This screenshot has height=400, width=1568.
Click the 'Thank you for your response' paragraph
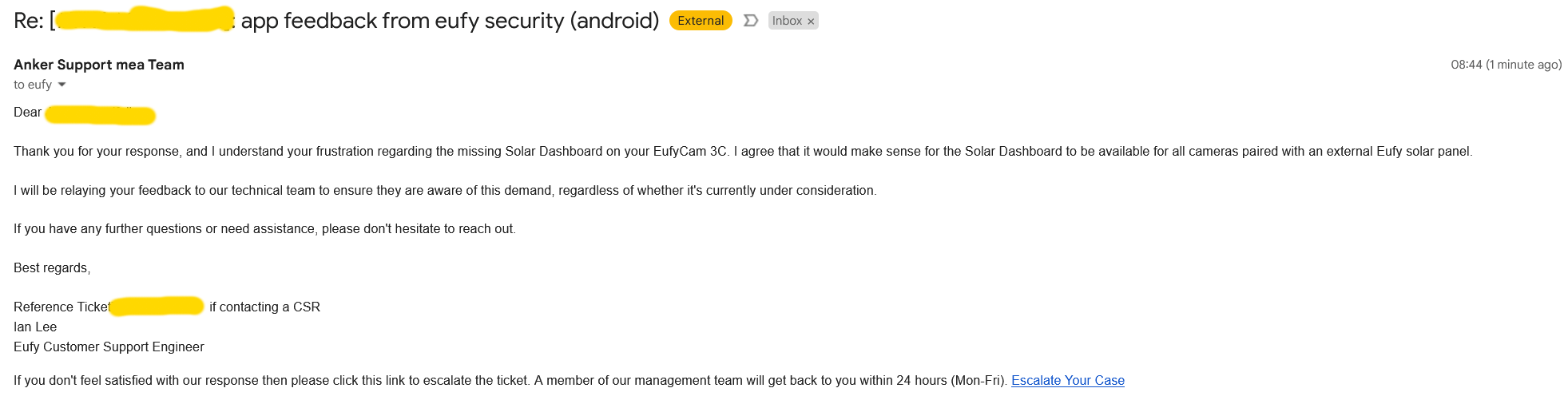point(742,151)
